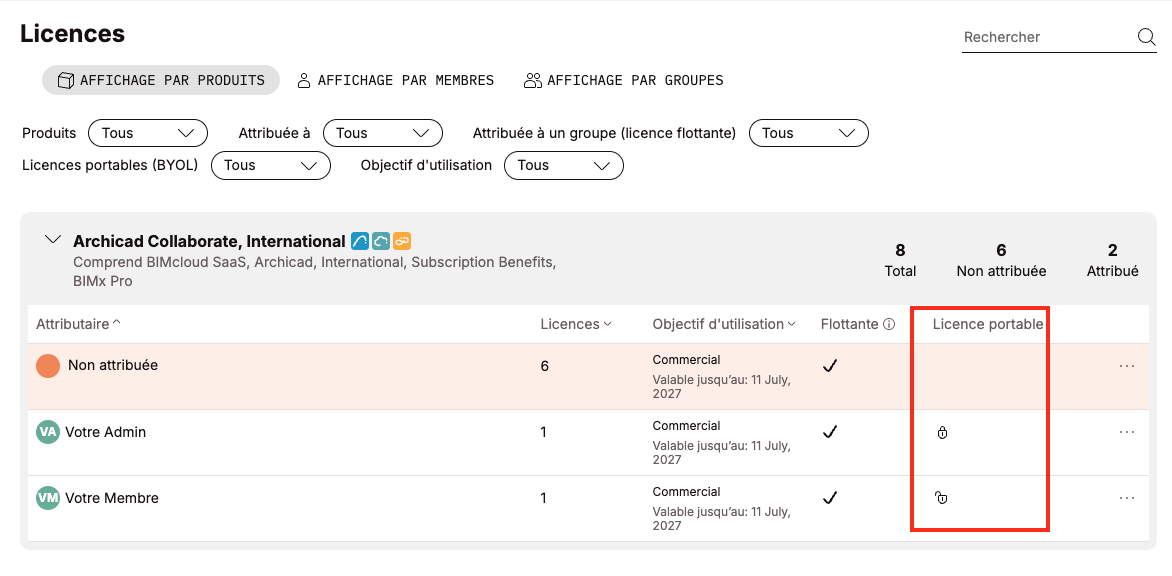Viewport: 1172px width, 576px height.
Task: Toggle the Flottante checkmark for Non attribuée
Action: 830,366
